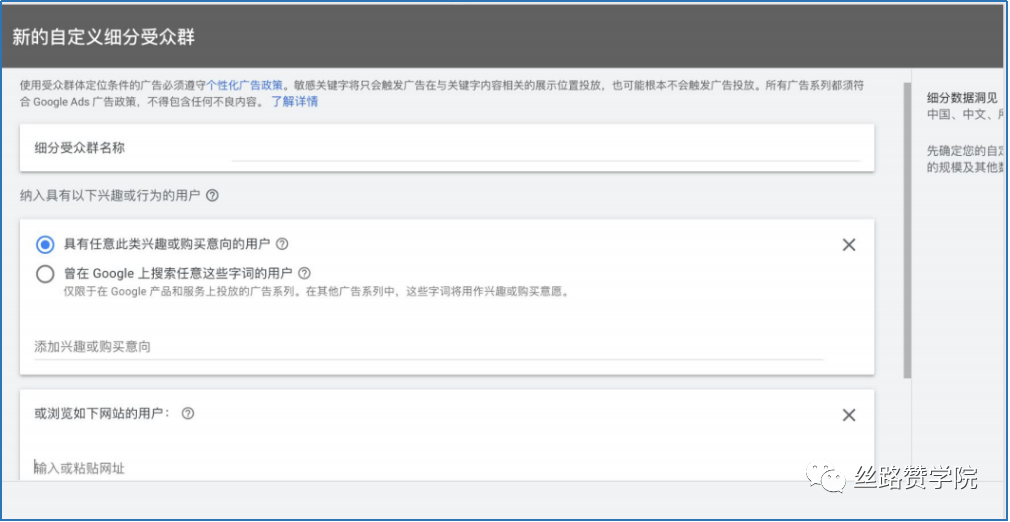This screenshot has width=1010, height=522.
Task: Open help icon beside 具有任意此类兴趣或购买意向的用户
Action: point(281,244)
